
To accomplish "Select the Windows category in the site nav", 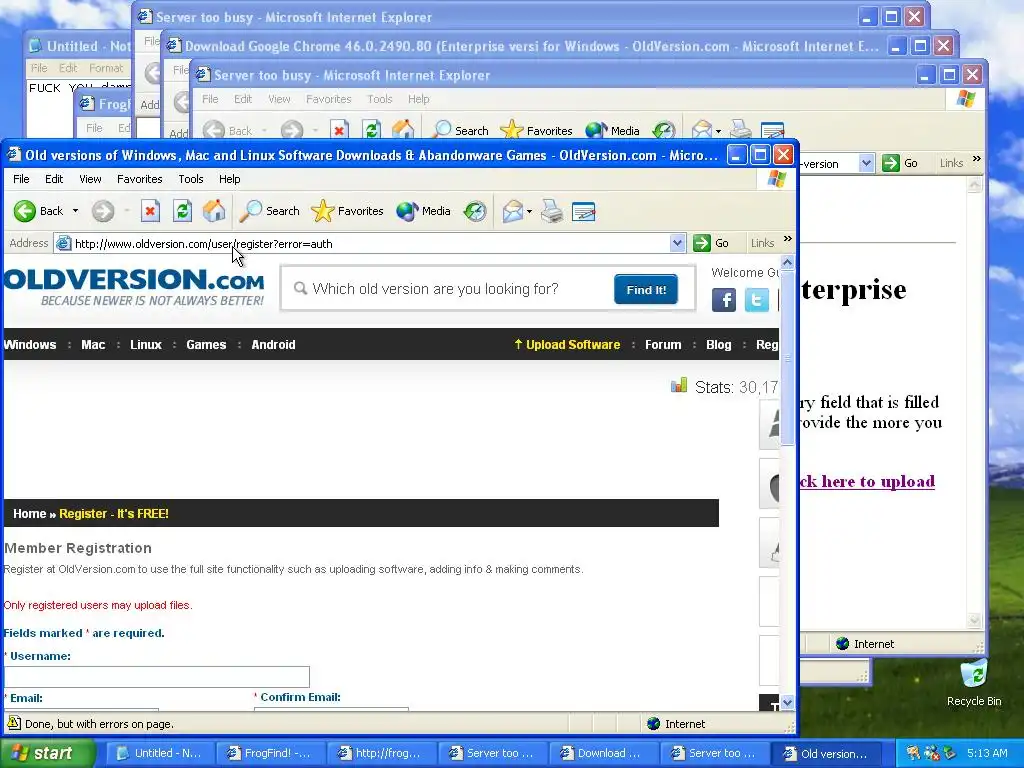I will point(30,344).
